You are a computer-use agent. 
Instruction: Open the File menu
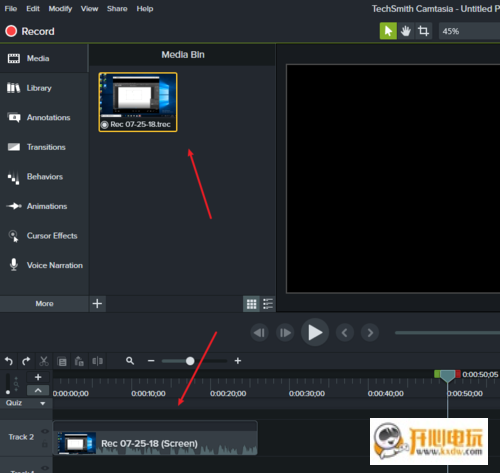click(x=11, y=9)
